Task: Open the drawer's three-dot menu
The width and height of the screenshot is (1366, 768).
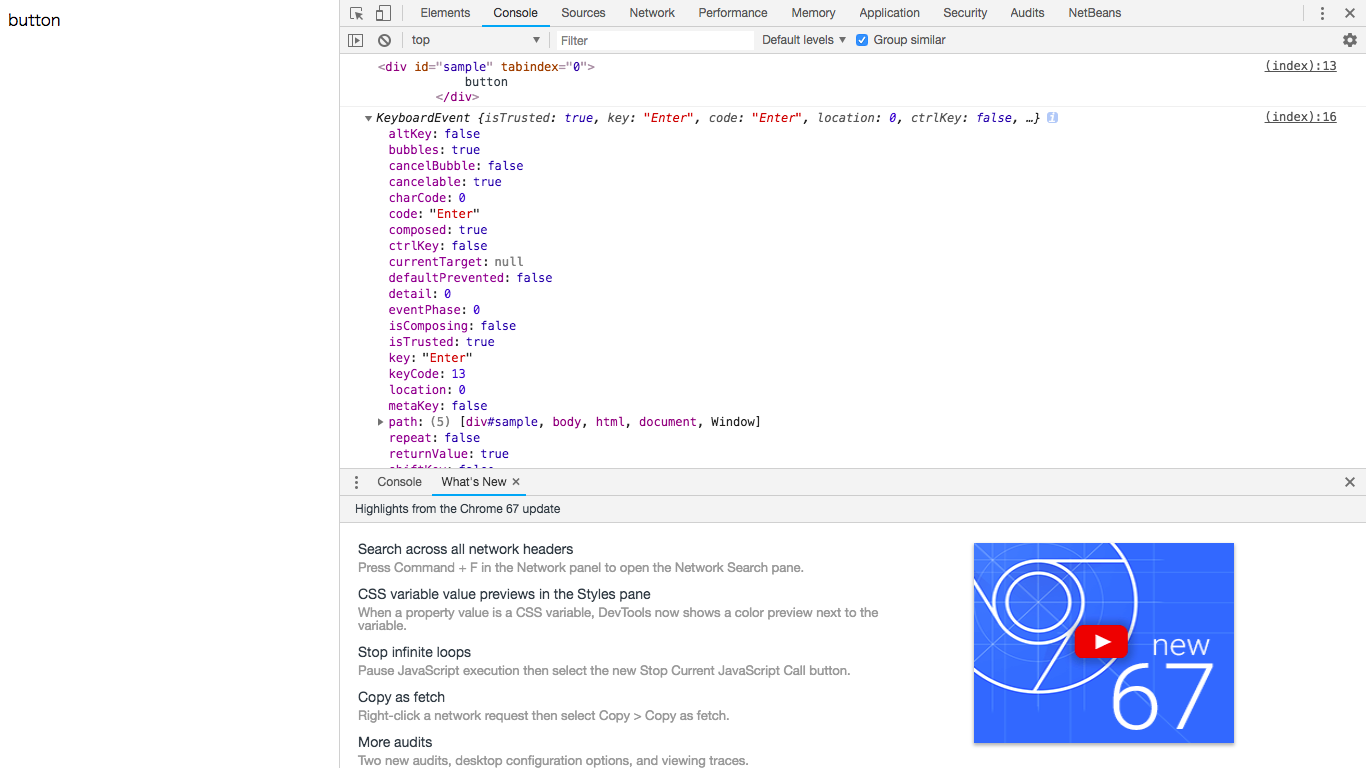Action: pos(356,482)
